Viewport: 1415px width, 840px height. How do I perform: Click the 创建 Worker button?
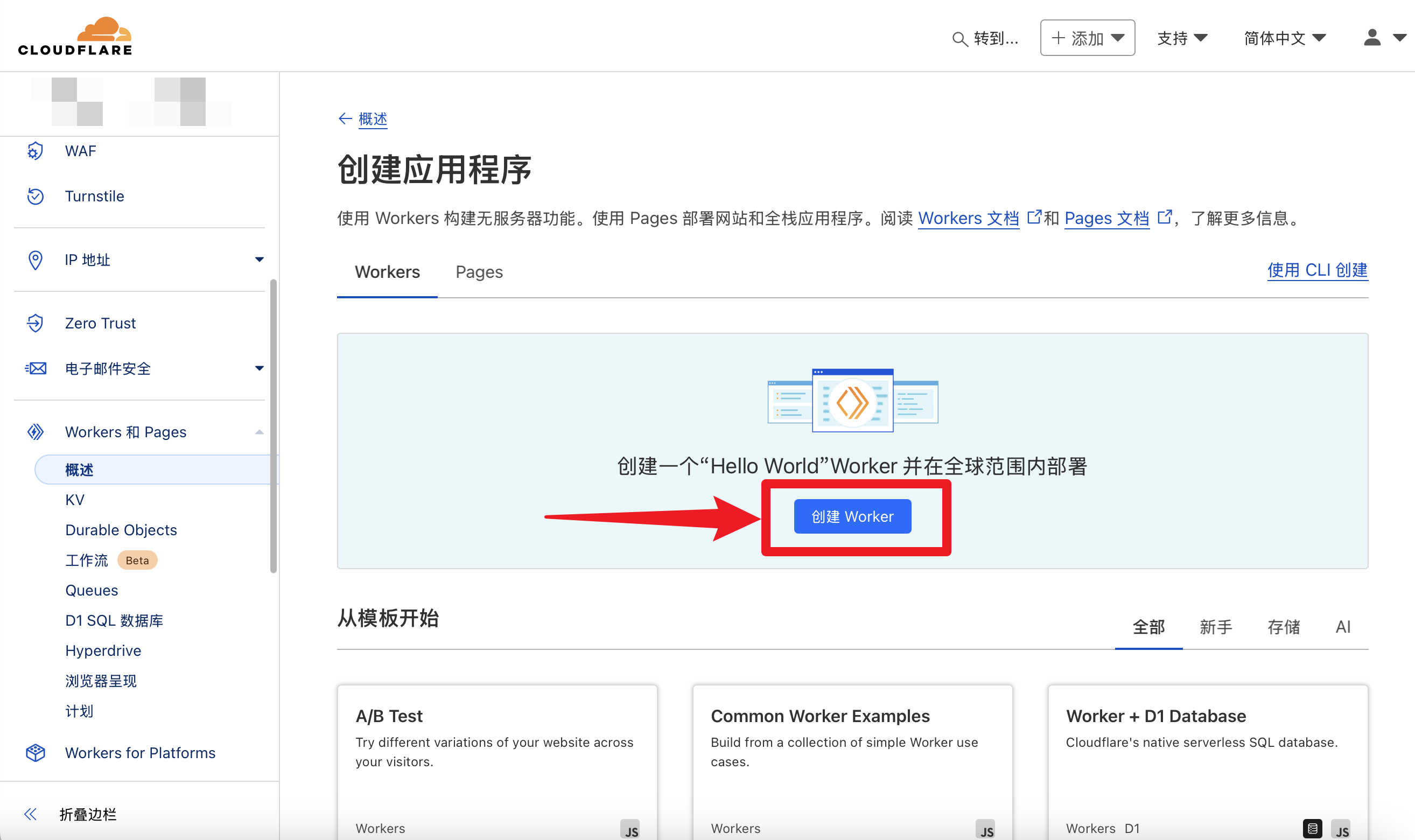coord(852,516)
